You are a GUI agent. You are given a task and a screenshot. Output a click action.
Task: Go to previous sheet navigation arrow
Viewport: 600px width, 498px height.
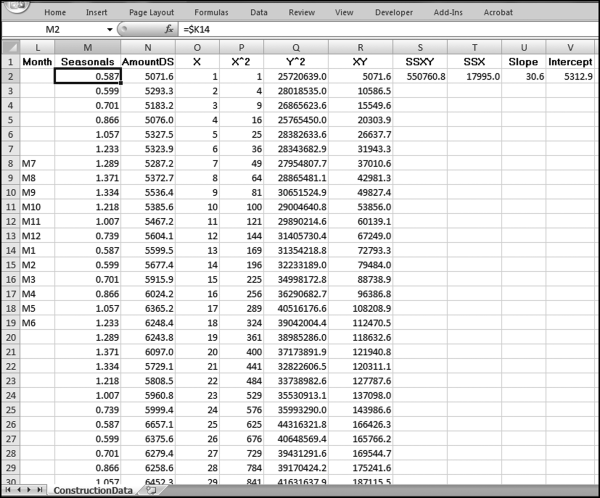coord(18,490)
